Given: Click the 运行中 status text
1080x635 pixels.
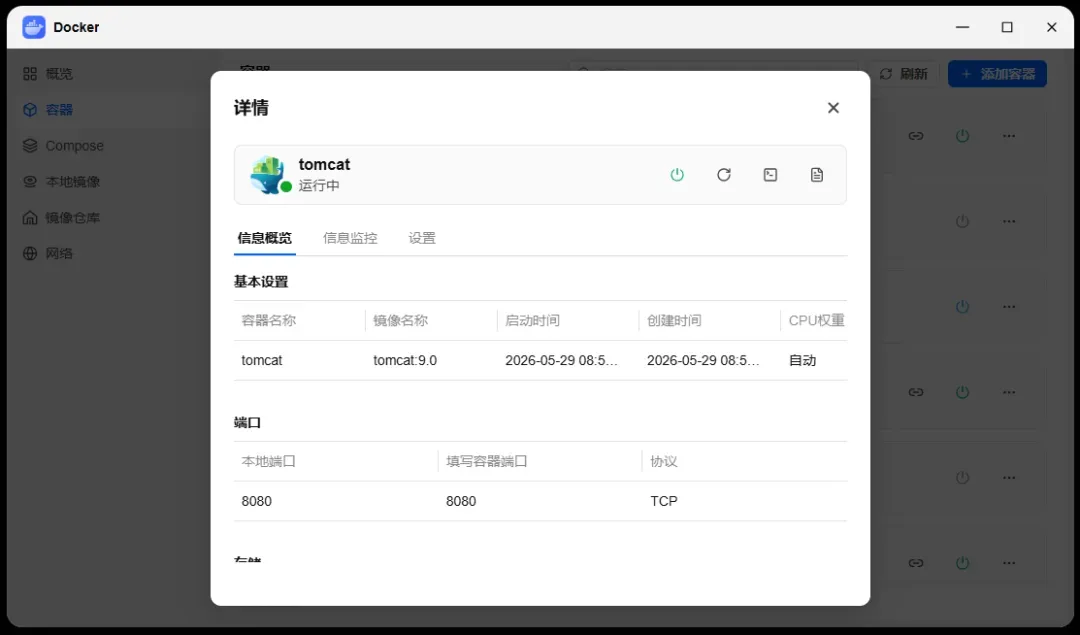Looking at the screenshot, I should [x=319, y=185].
